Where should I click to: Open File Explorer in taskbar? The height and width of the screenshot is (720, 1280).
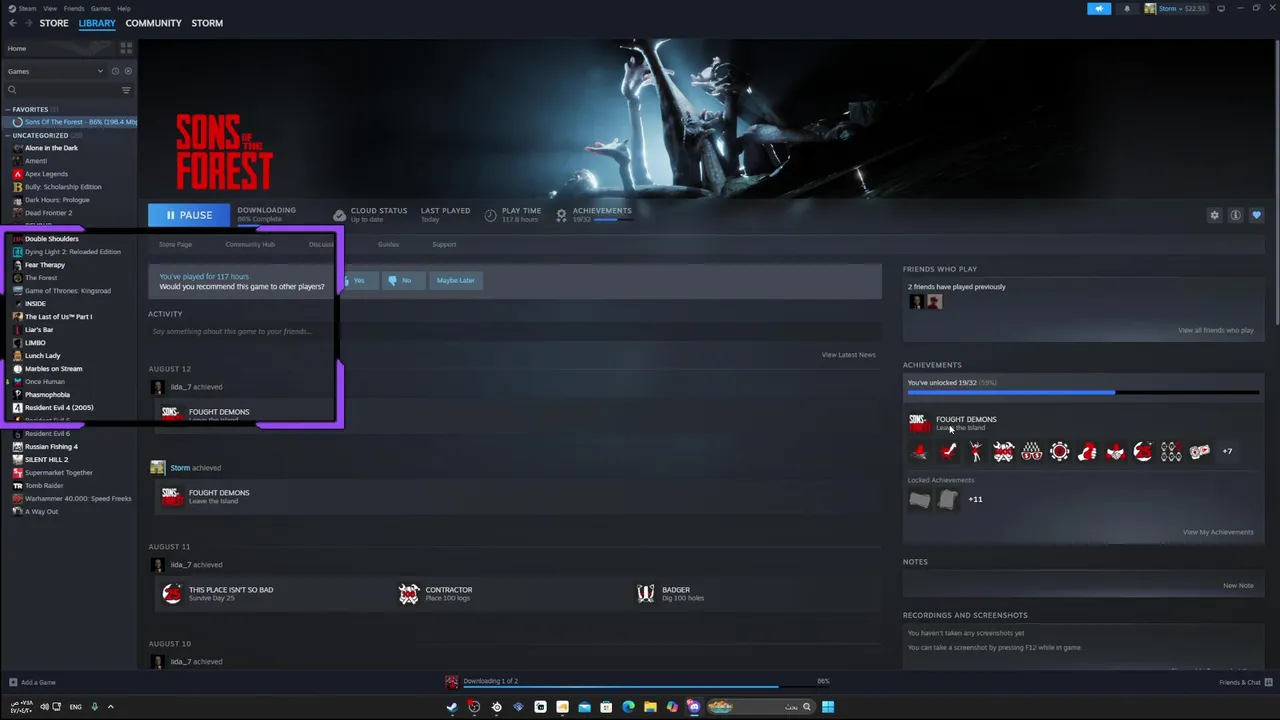(650, 707)
